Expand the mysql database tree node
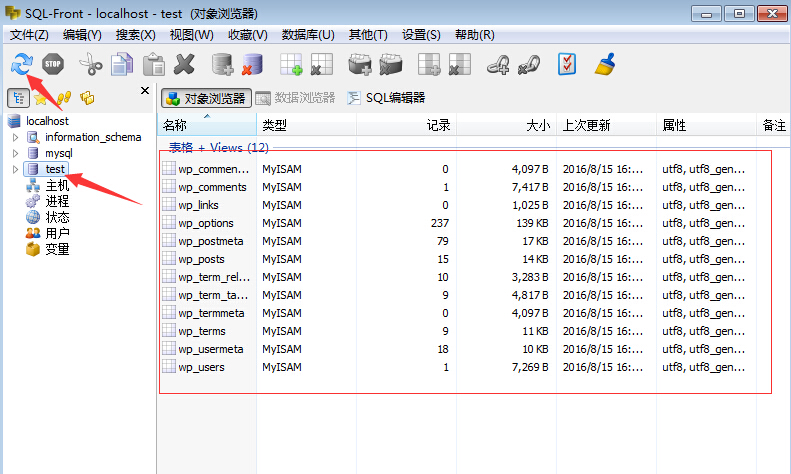 pos(15,153)
